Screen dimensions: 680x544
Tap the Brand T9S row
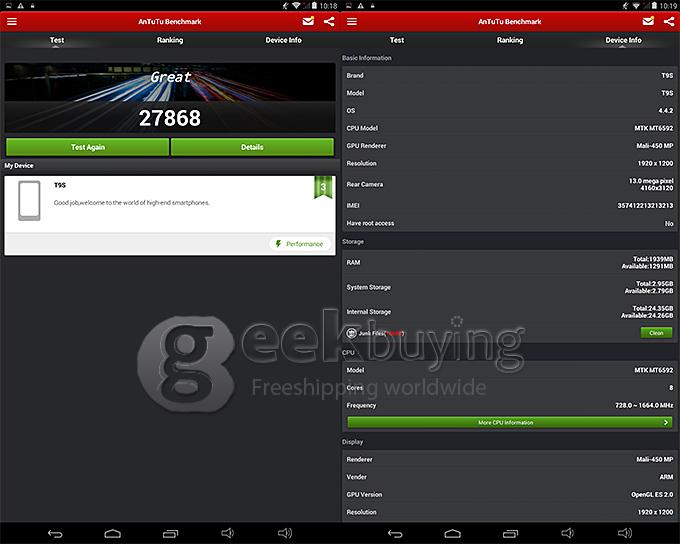pos(510,75)
